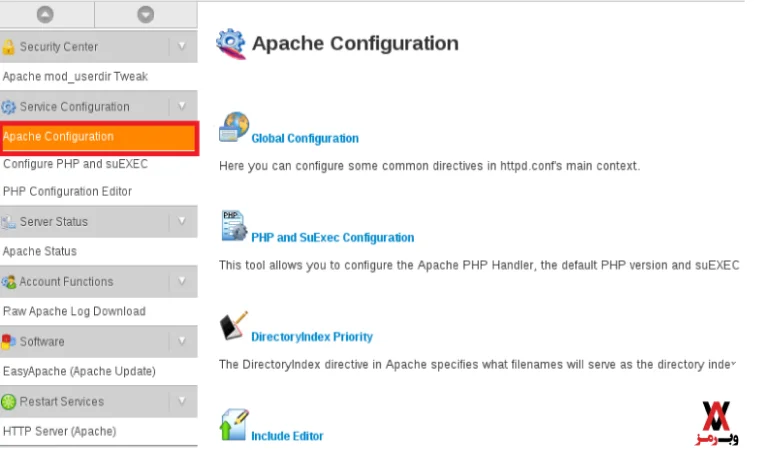
Task: Collapse the Service Configuration section chevron
Action: 182,106
